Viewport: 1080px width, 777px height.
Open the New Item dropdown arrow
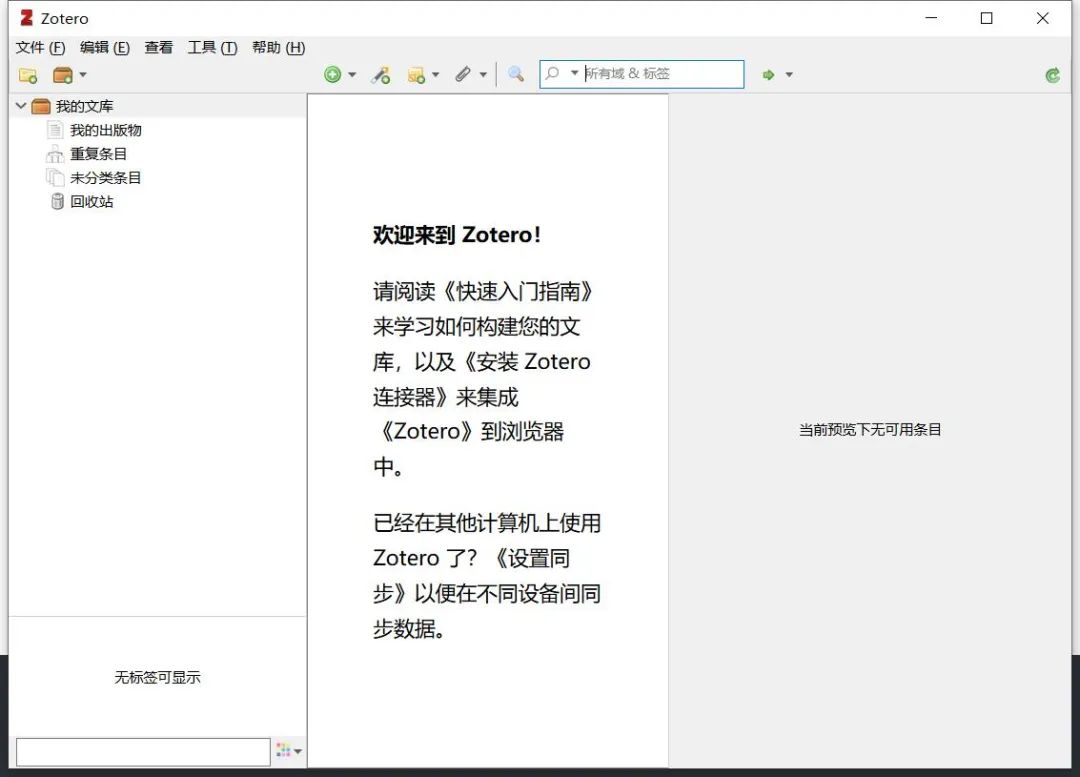(352, 74)
